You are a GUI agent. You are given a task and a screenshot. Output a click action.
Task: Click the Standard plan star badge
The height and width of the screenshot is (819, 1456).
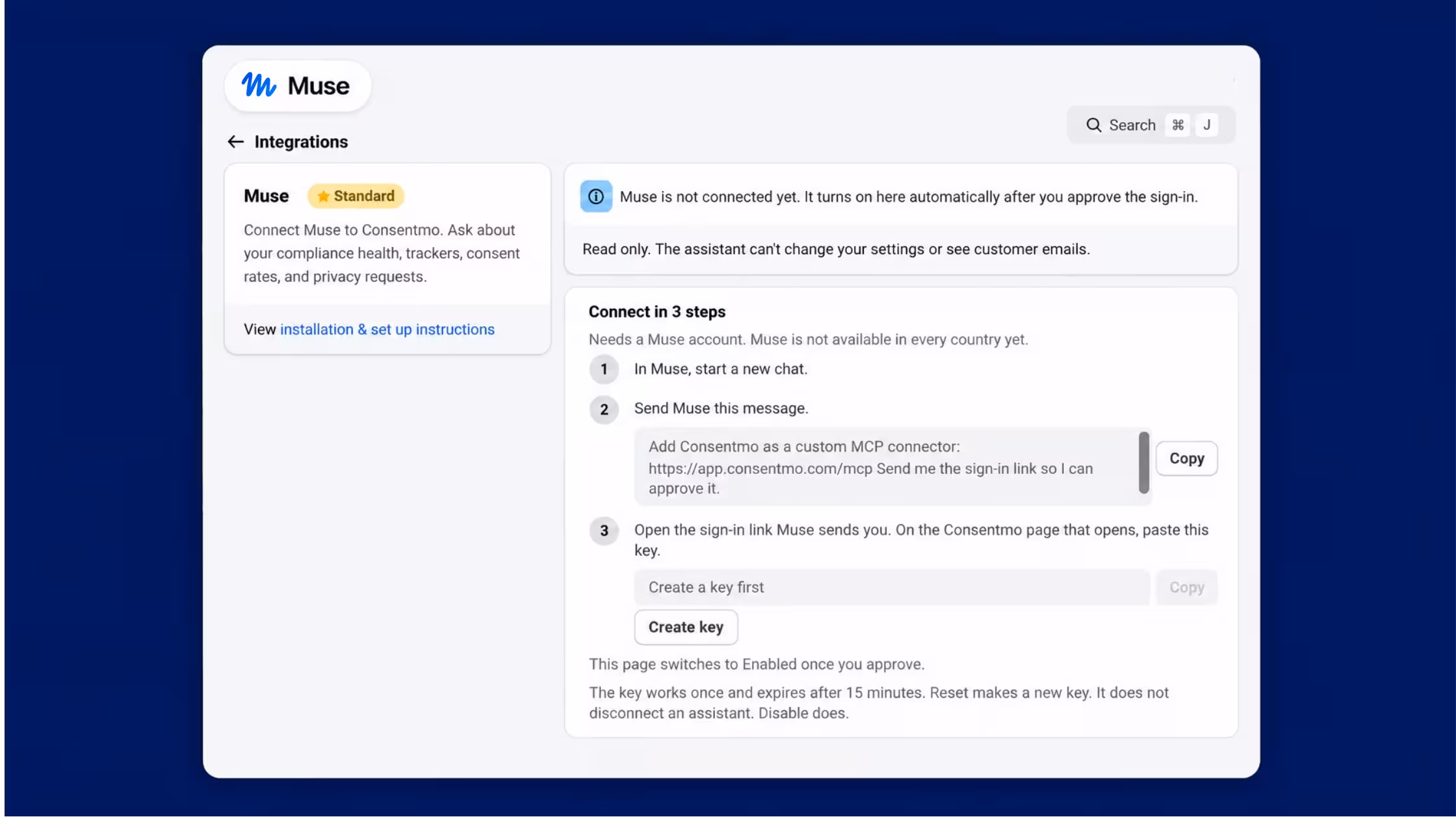coord(356,196)
